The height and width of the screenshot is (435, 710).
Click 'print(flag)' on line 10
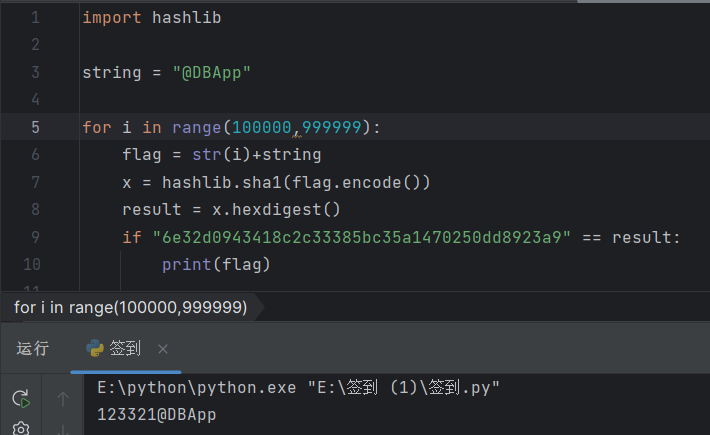point(216,264)
